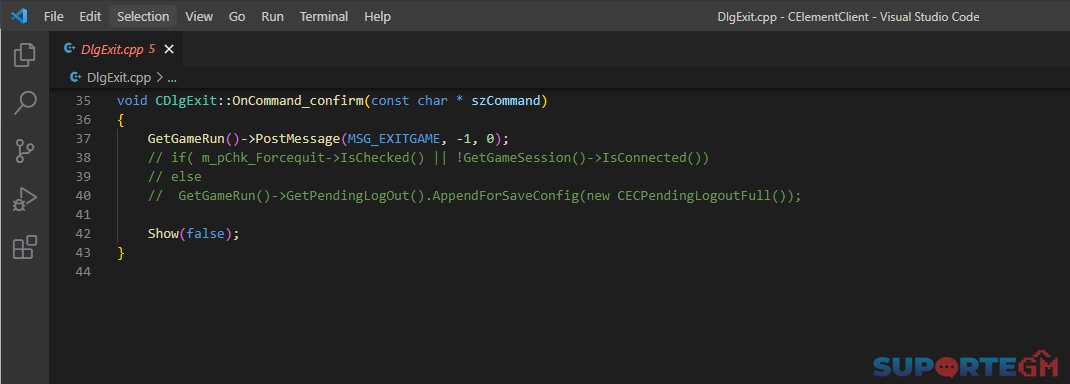Open the Run and Debug view
The height and width of the screenshot is (384, 1070).
coord(25,200)
